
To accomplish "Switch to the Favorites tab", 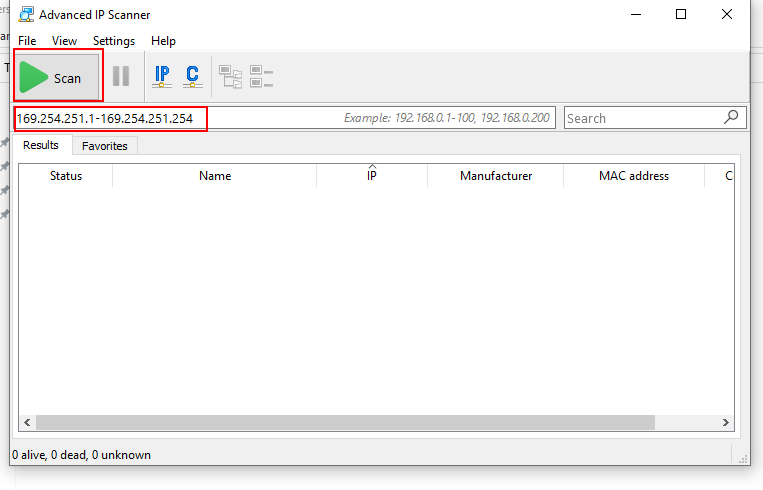I will click(105, 146).
